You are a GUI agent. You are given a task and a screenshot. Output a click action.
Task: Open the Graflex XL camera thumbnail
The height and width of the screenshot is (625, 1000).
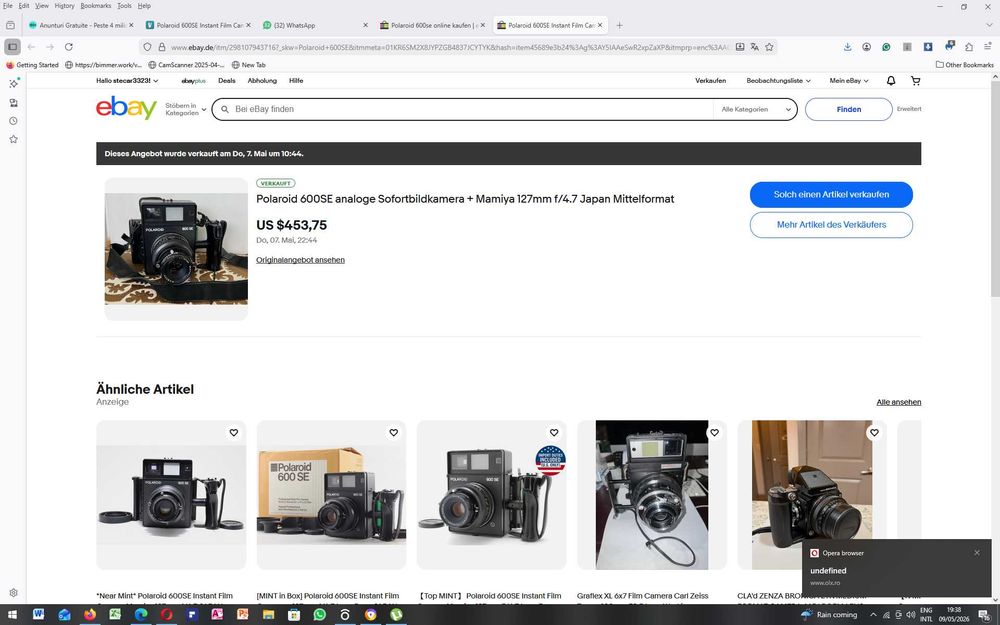tap(651, 495)
